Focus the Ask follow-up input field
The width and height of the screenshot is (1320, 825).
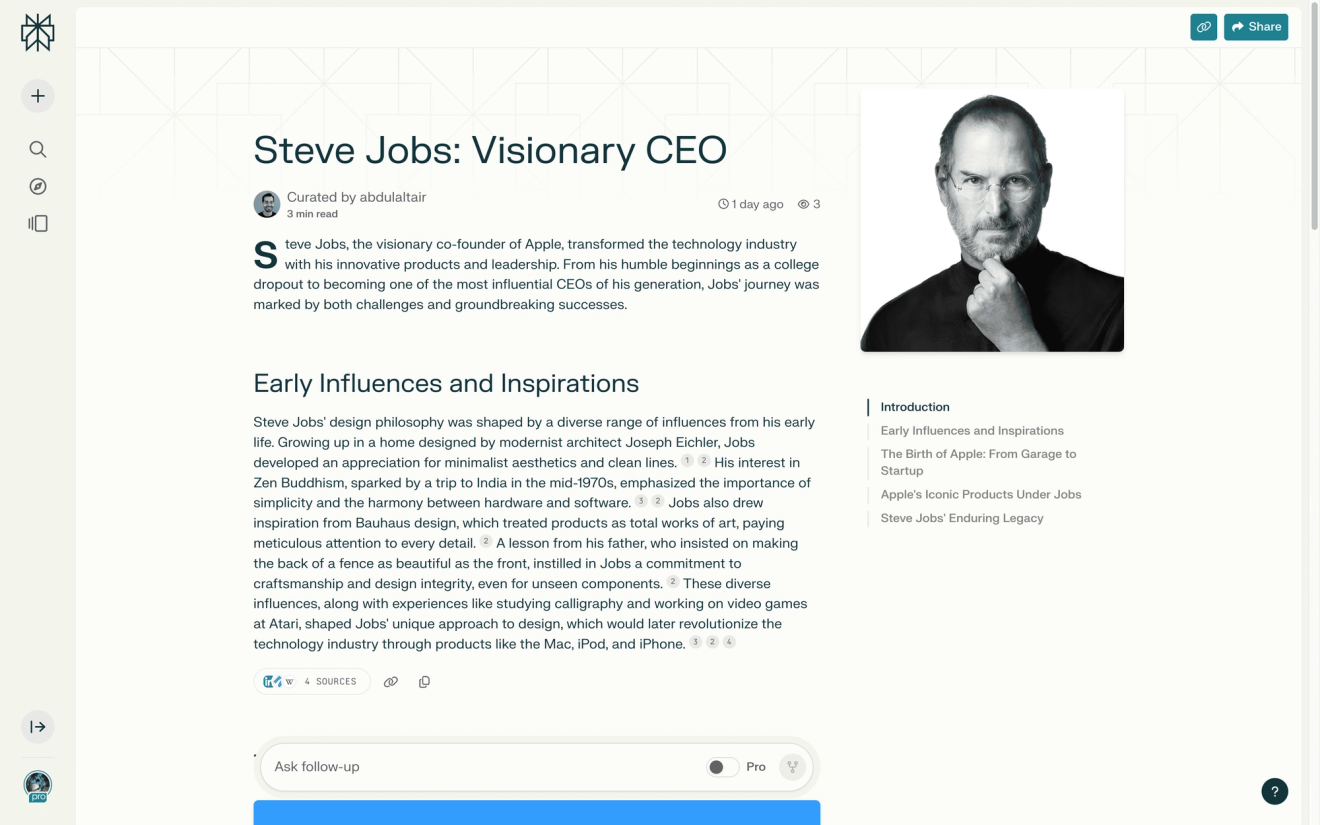coord(487,767)
